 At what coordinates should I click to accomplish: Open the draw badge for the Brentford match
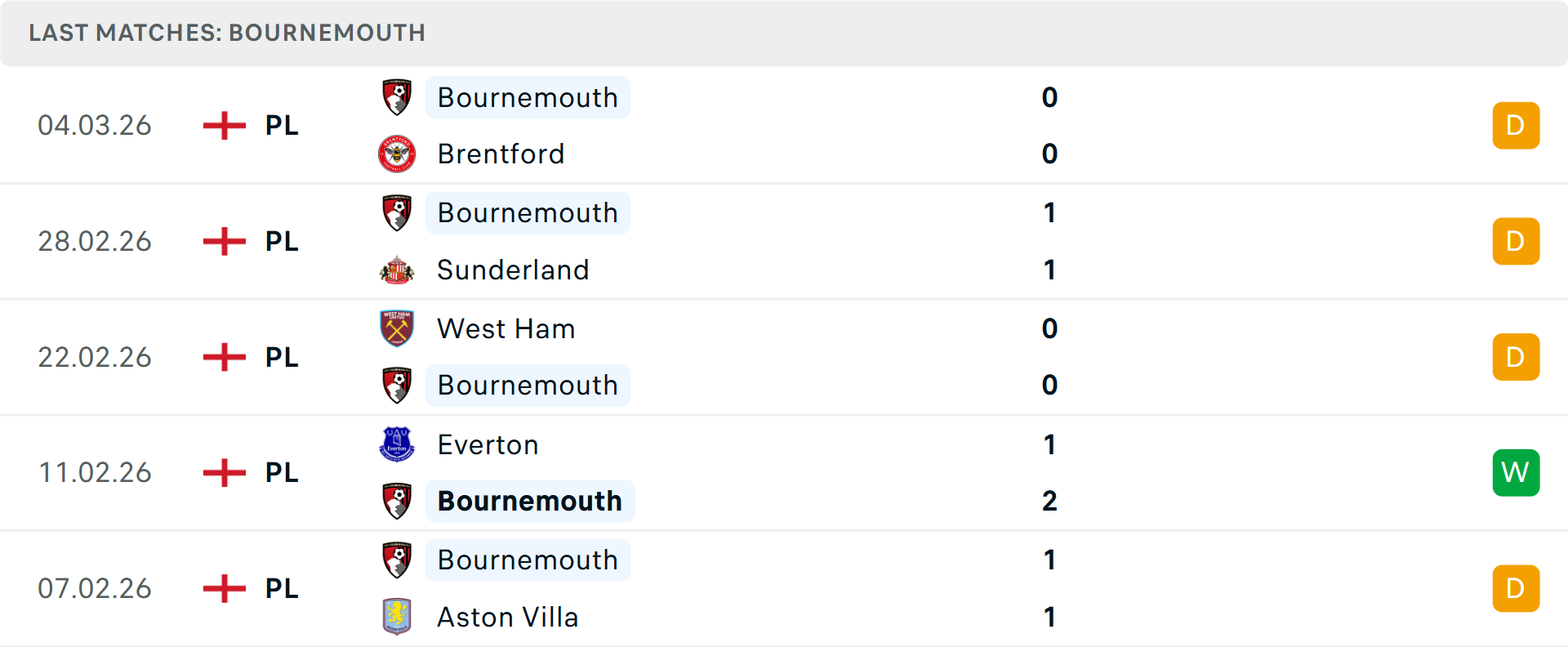tap(1516, 125)
